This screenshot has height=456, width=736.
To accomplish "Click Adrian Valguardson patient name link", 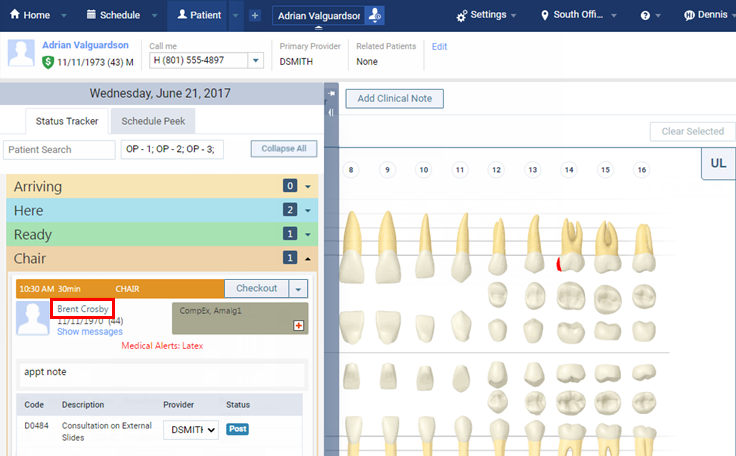I will coord(85,45).
